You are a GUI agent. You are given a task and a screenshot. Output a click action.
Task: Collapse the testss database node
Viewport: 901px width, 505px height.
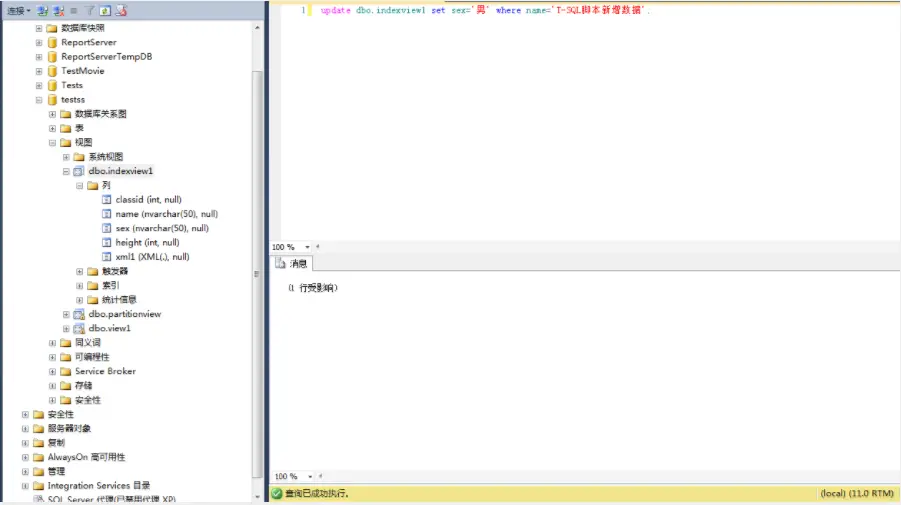(x=38, y=99)
